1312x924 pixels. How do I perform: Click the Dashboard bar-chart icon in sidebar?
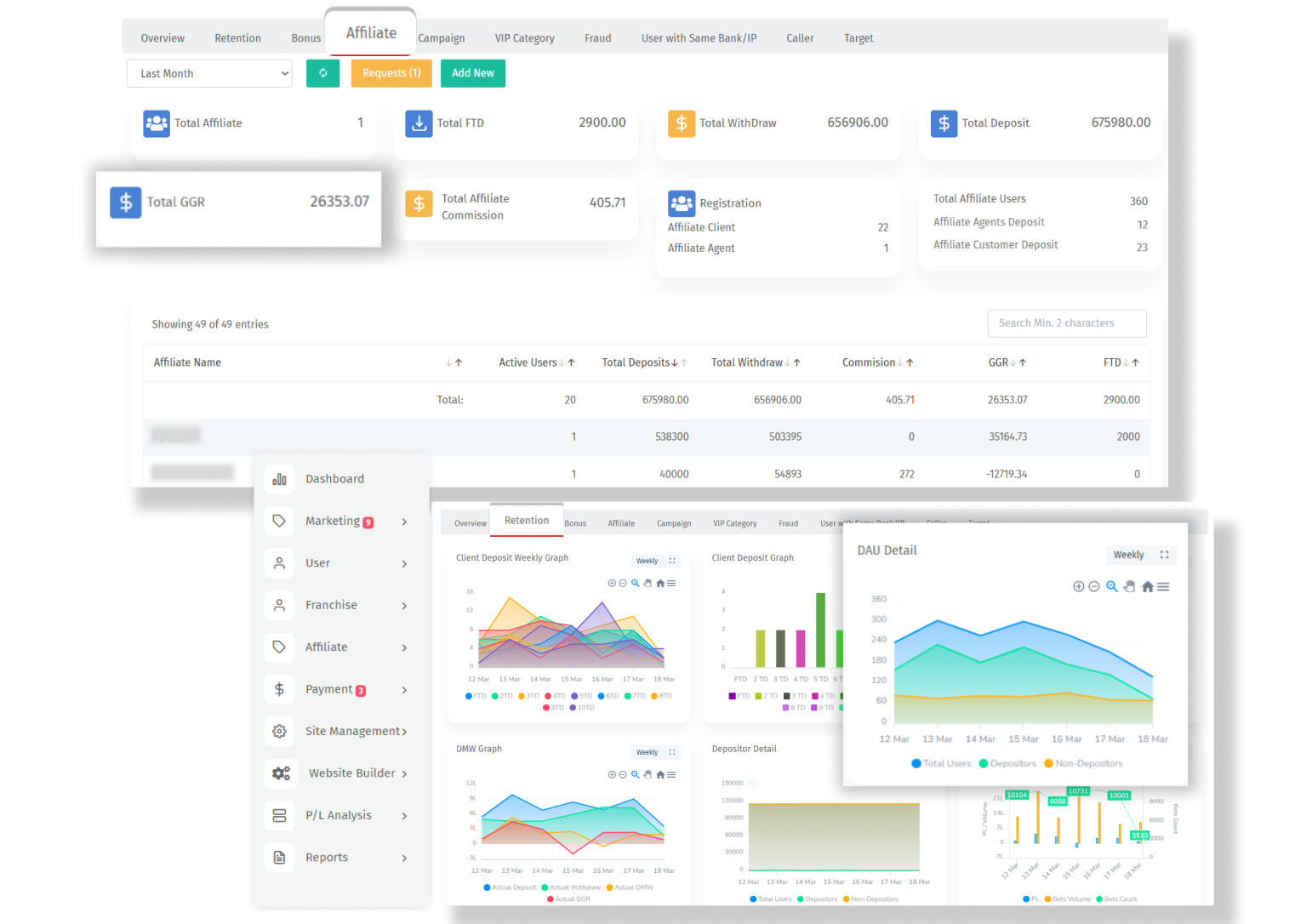click(279, 479)
